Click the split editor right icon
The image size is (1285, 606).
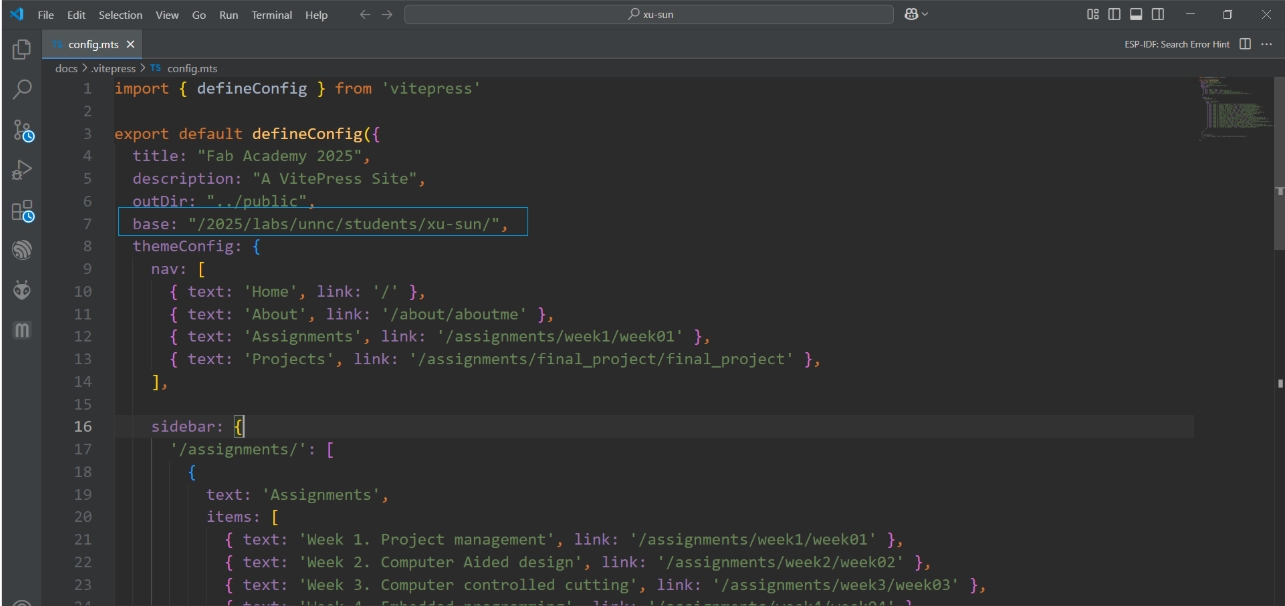(1245, 44)
